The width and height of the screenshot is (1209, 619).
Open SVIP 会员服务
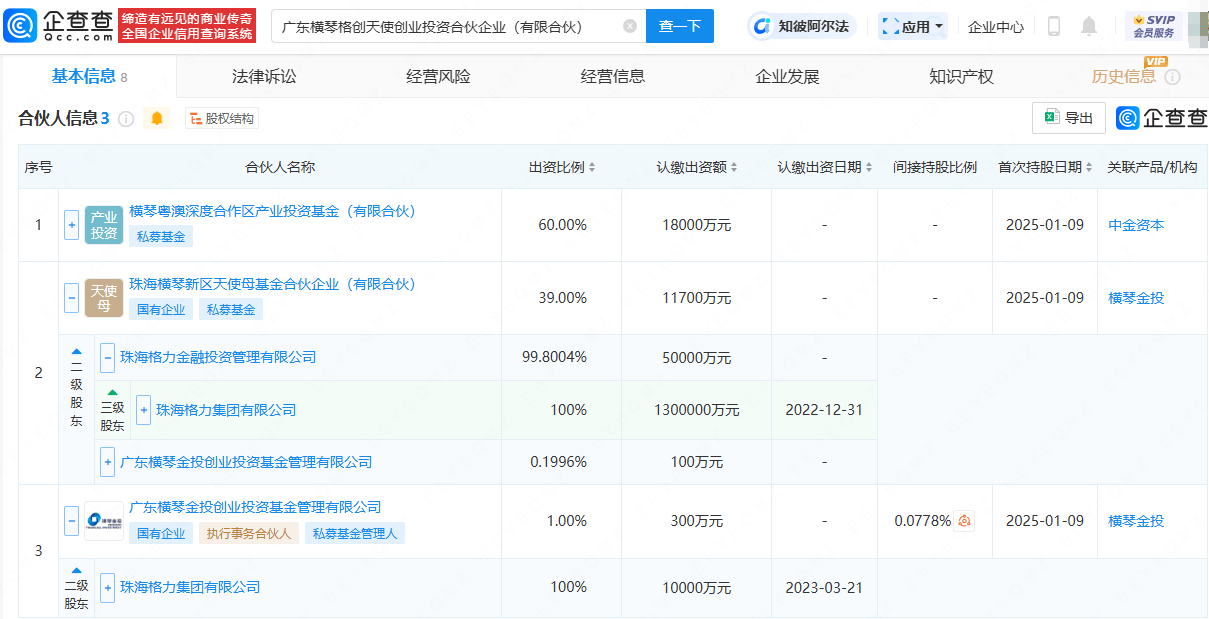1153,26
